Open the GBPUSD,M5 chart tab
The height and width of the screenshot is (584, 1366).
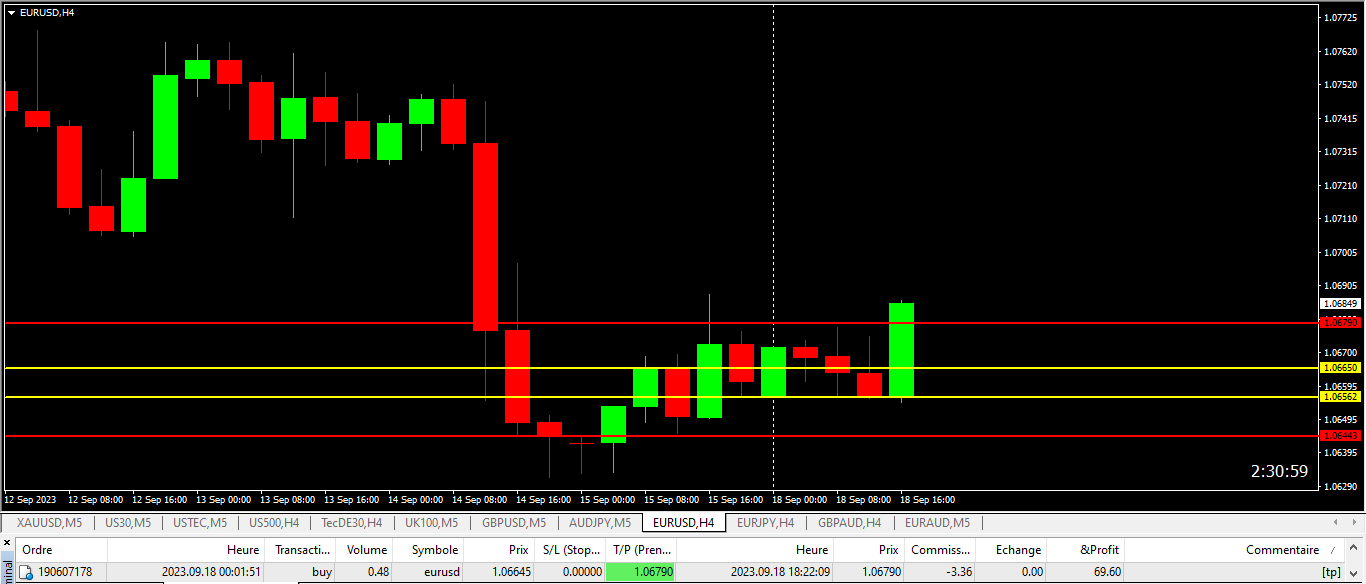pyautogui.click(x=513, y=522)
